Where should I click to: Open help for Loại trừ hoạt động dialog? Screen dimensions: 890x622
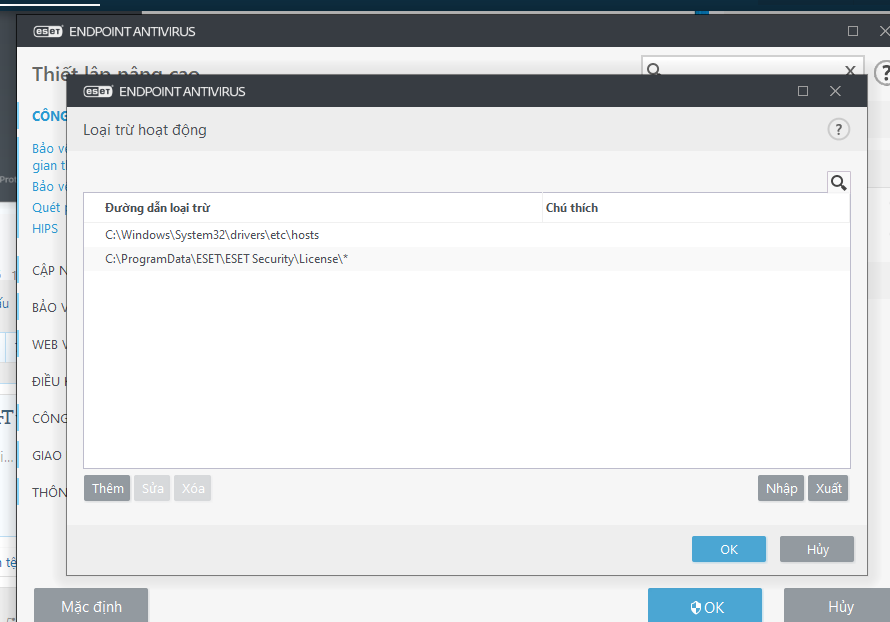[x=838, y=129]
